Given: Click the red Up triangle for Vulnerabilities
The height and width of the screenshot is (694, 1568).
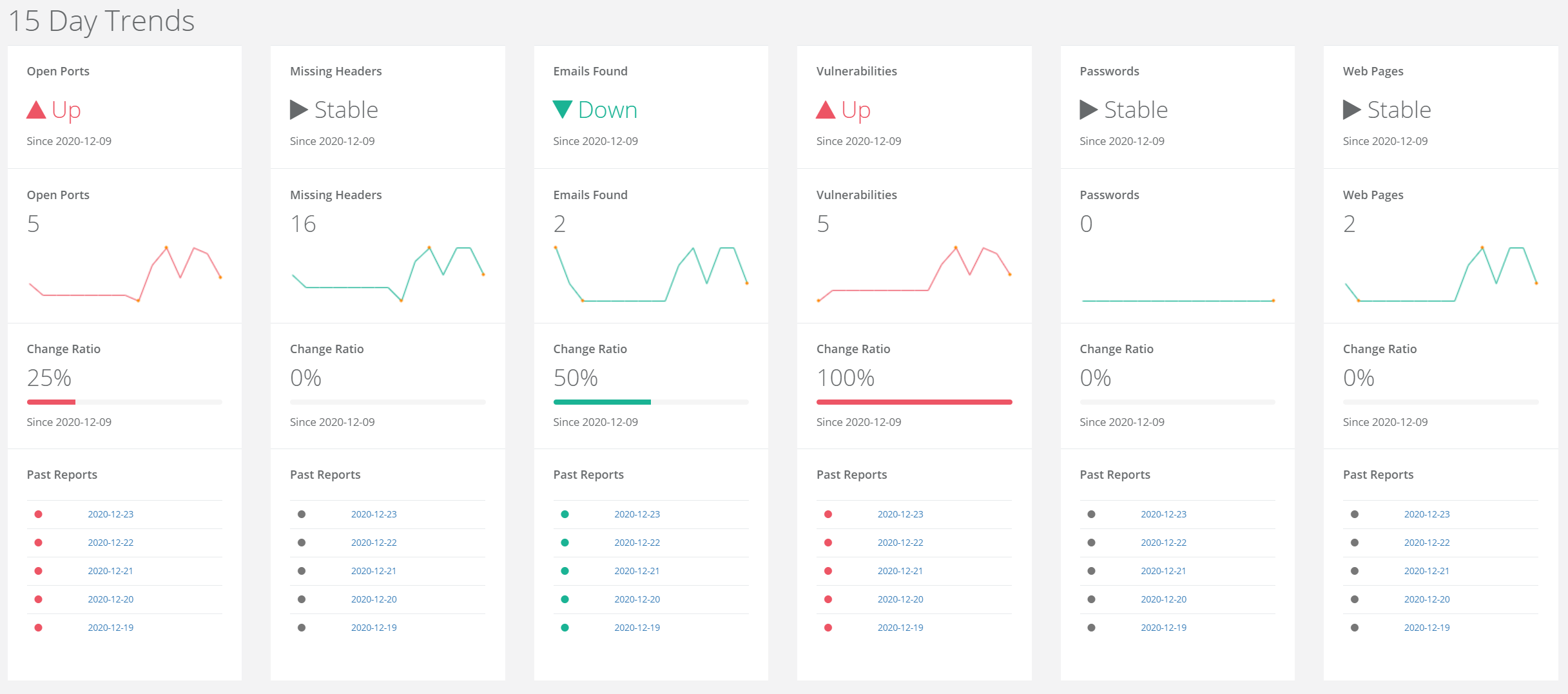Looking at the screenshot, I should point(826,110).
